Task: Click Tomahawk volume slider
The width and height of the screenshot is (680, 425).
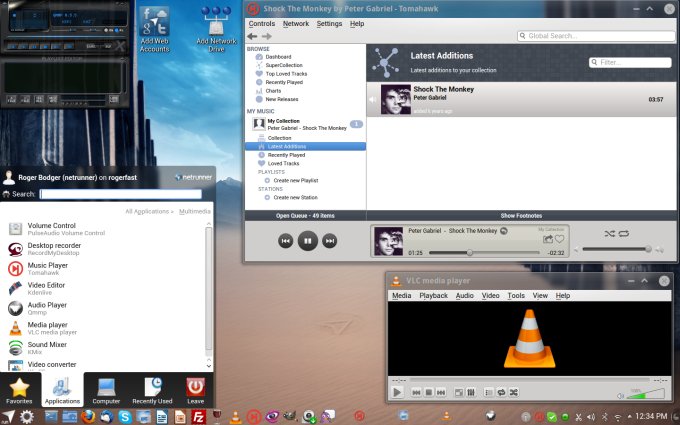Action: pyautogui.click(x=616, y=249)
